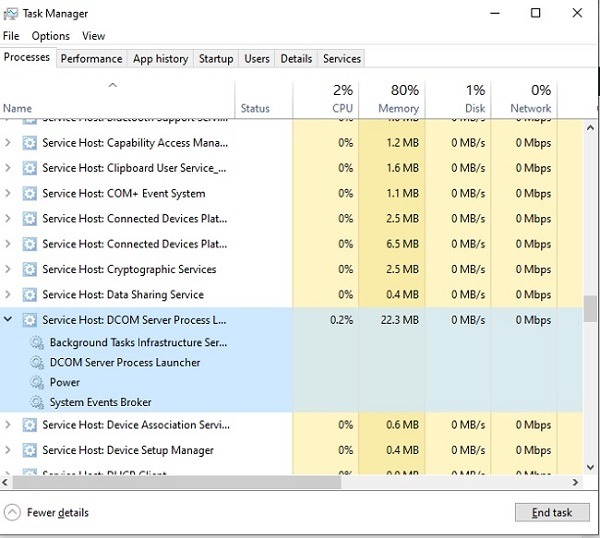
Task: Select the Power service entry
Action: pyautogui.click(x=65, y=382)
